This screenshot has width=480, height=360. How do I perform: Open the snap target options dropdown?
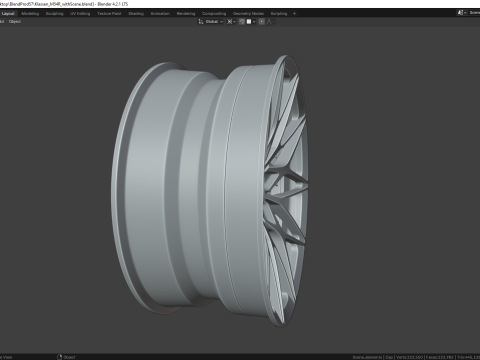(251, 22)
